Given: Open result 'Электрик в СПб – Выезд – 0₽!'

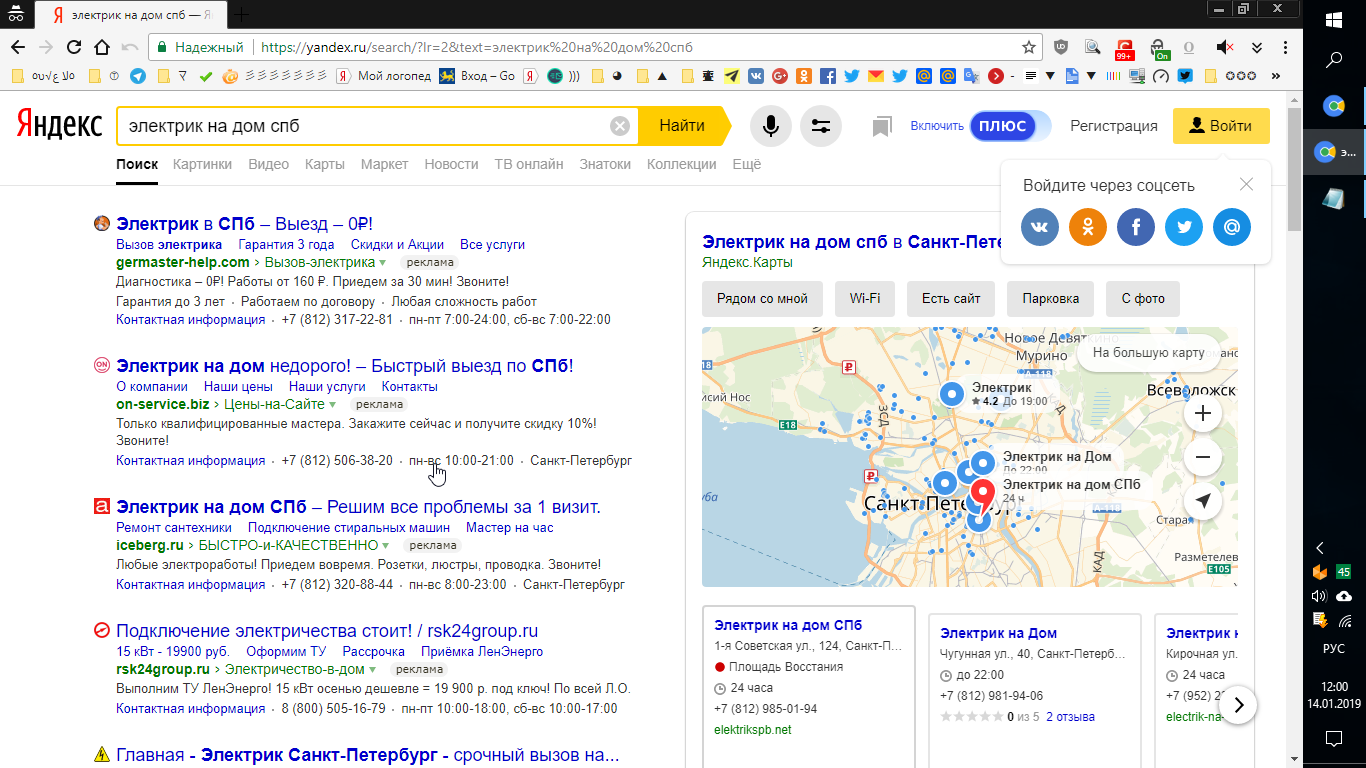Looking at the screenshot, I should [x=244, y=224].
